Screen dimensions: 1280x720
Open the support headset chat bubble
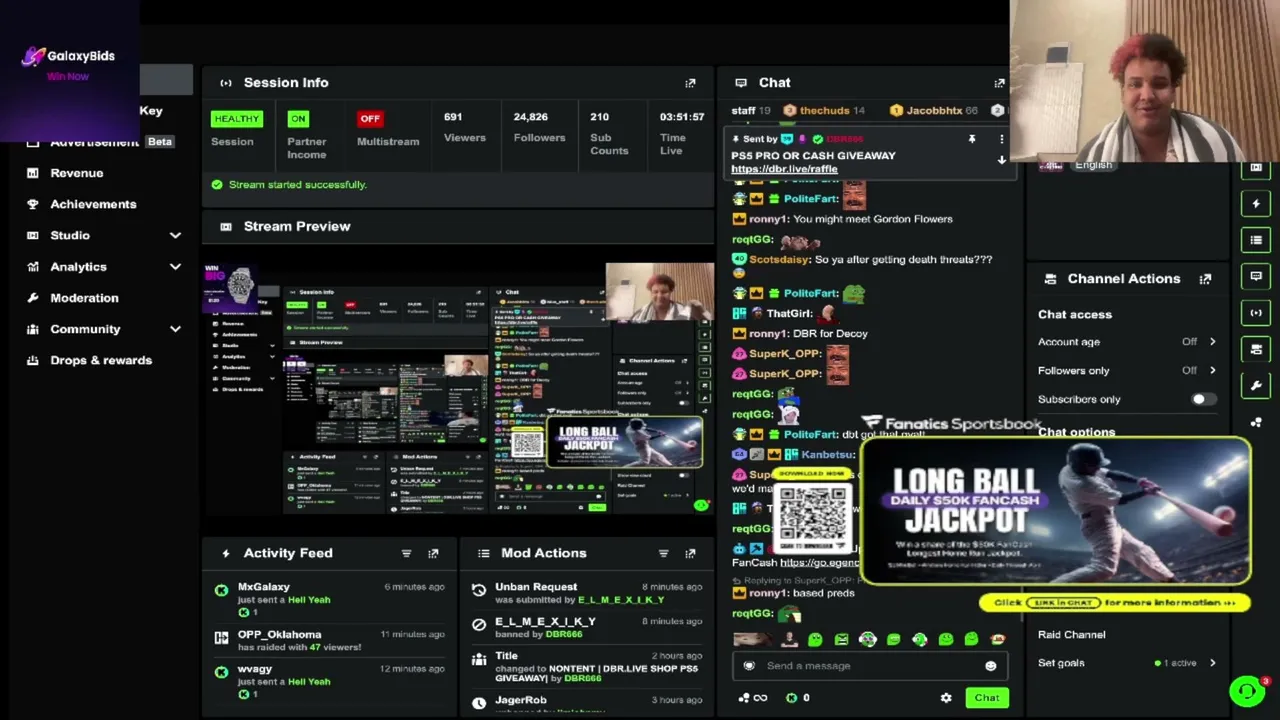[1247, 691]
